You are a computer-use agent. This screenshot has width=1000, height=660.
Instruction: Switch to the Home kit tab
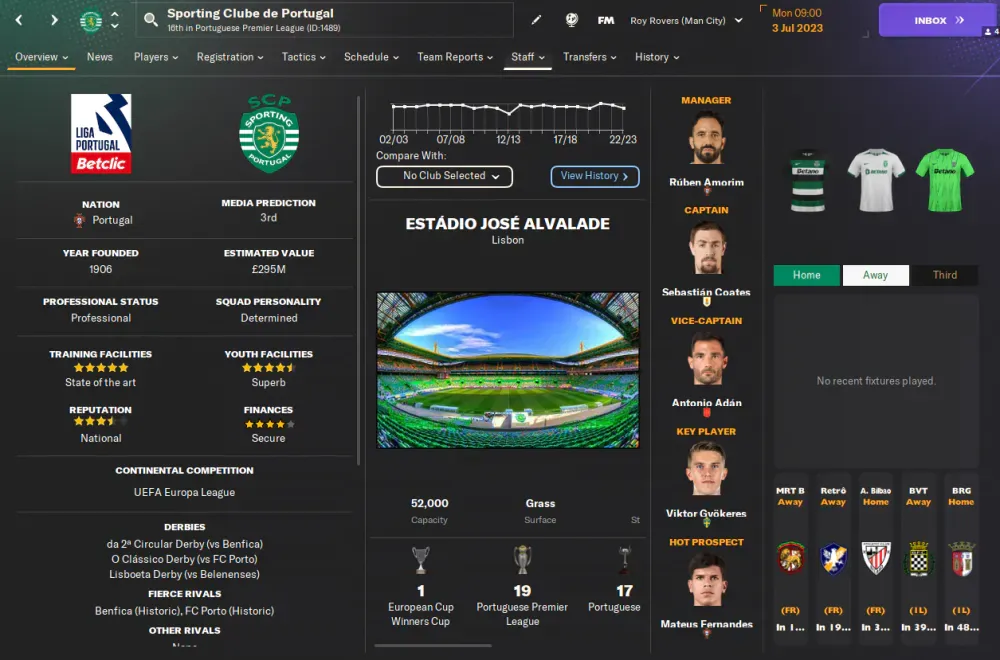[x=806, y=275]
